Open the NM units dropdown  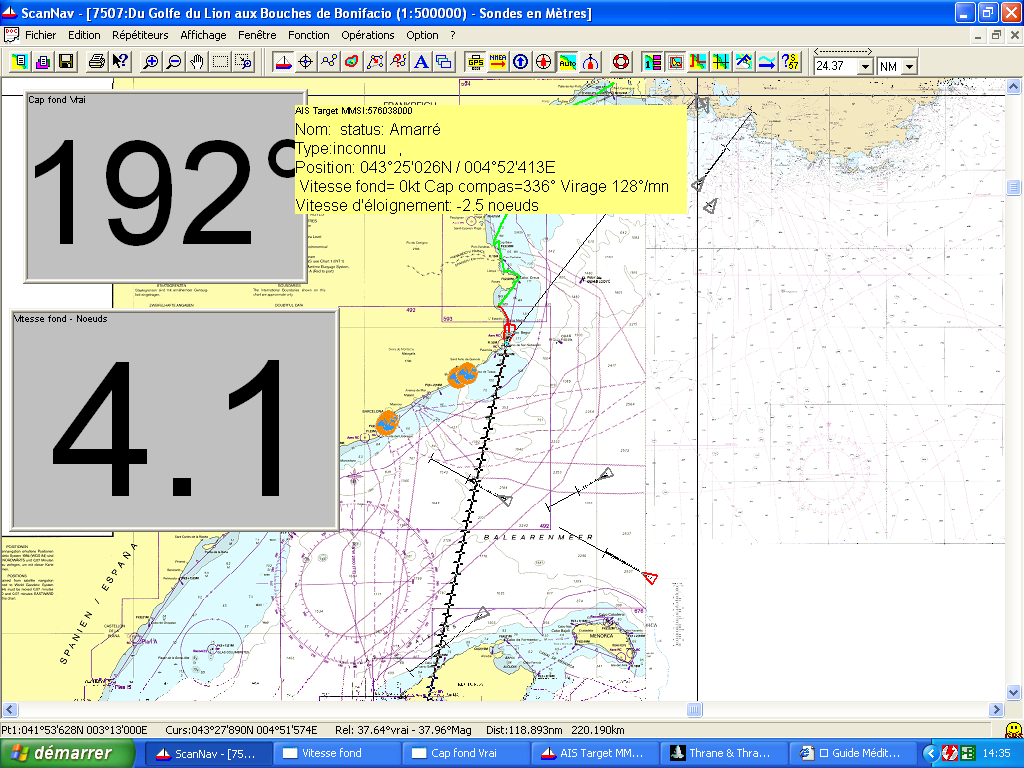pyautogui.click(x=909, y=67)
